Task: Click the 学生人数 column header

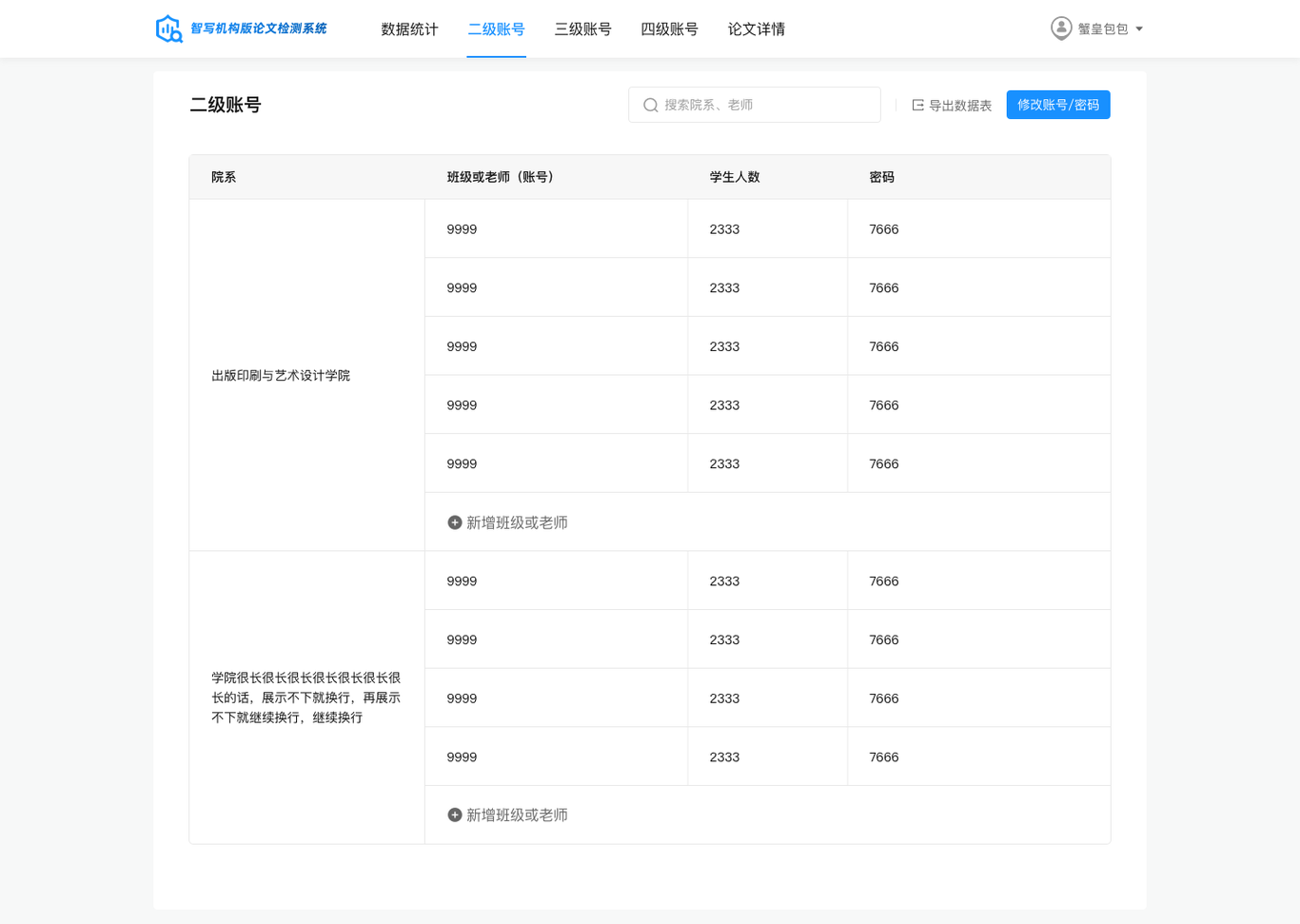Action: coord(735,177)
